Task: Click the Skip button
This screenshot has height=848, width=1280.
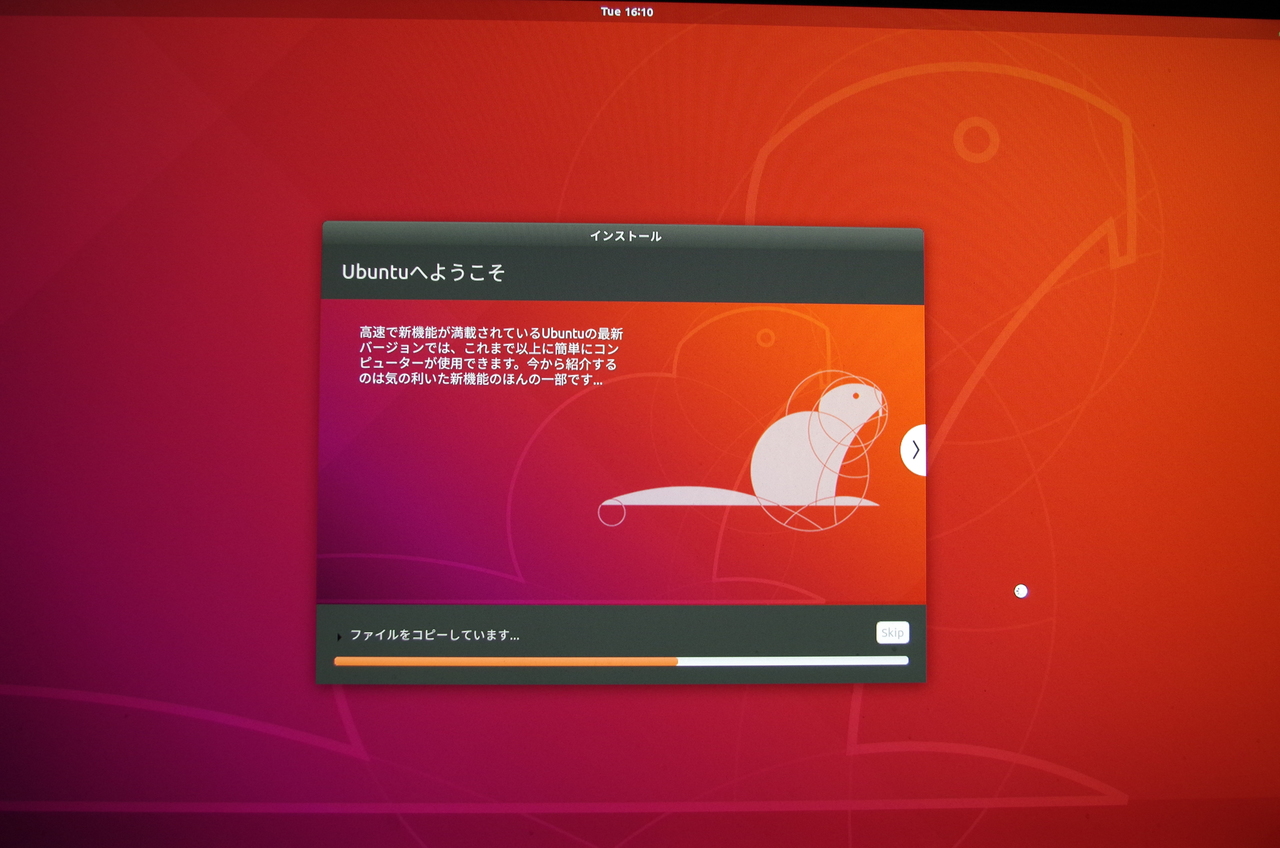Action: [x=892, y=632]
